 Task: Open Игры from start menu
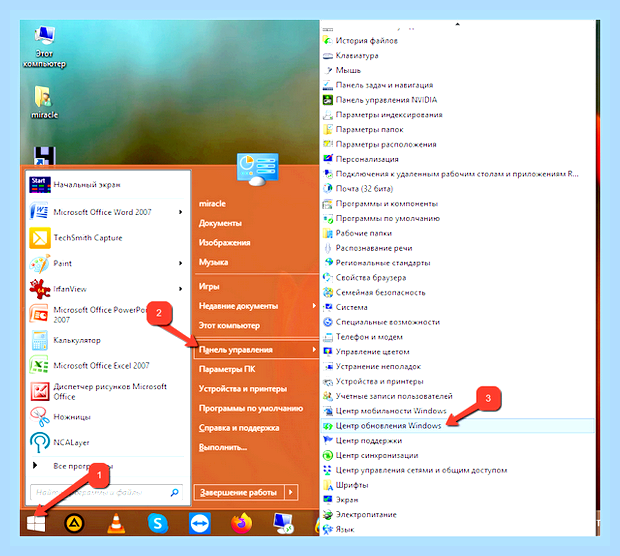point(209,286)
